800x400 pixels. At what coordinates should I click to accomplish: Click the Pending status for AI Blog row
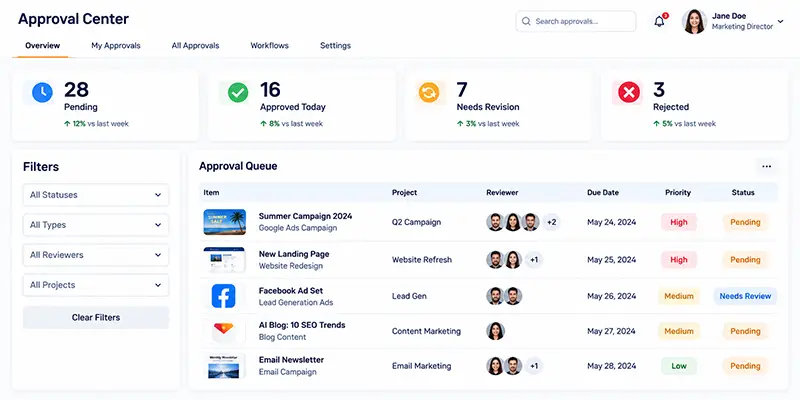pyautogui.click(x=745, y=331)
